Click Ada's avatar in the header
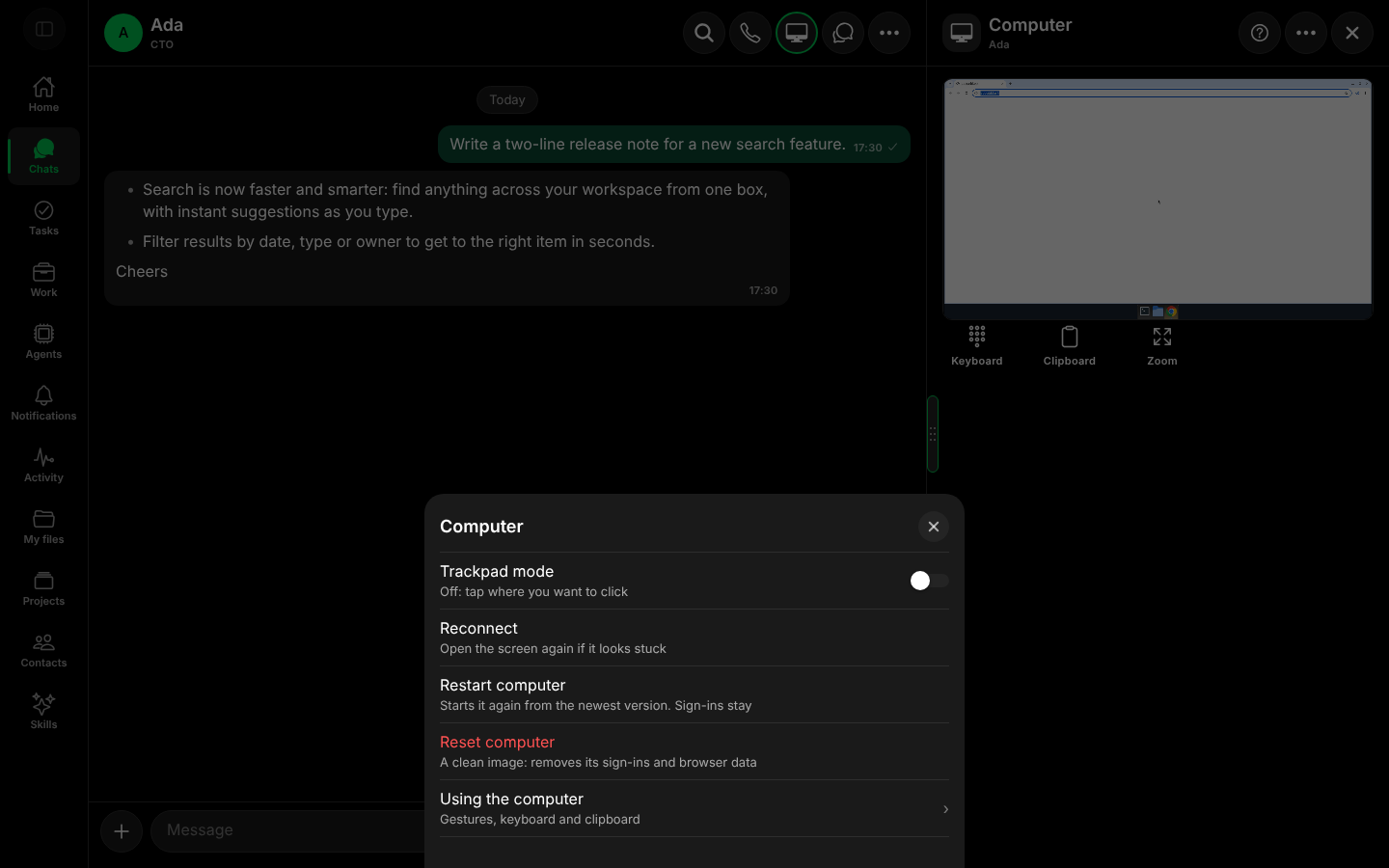1389x868 pixels. pos(123,33)
